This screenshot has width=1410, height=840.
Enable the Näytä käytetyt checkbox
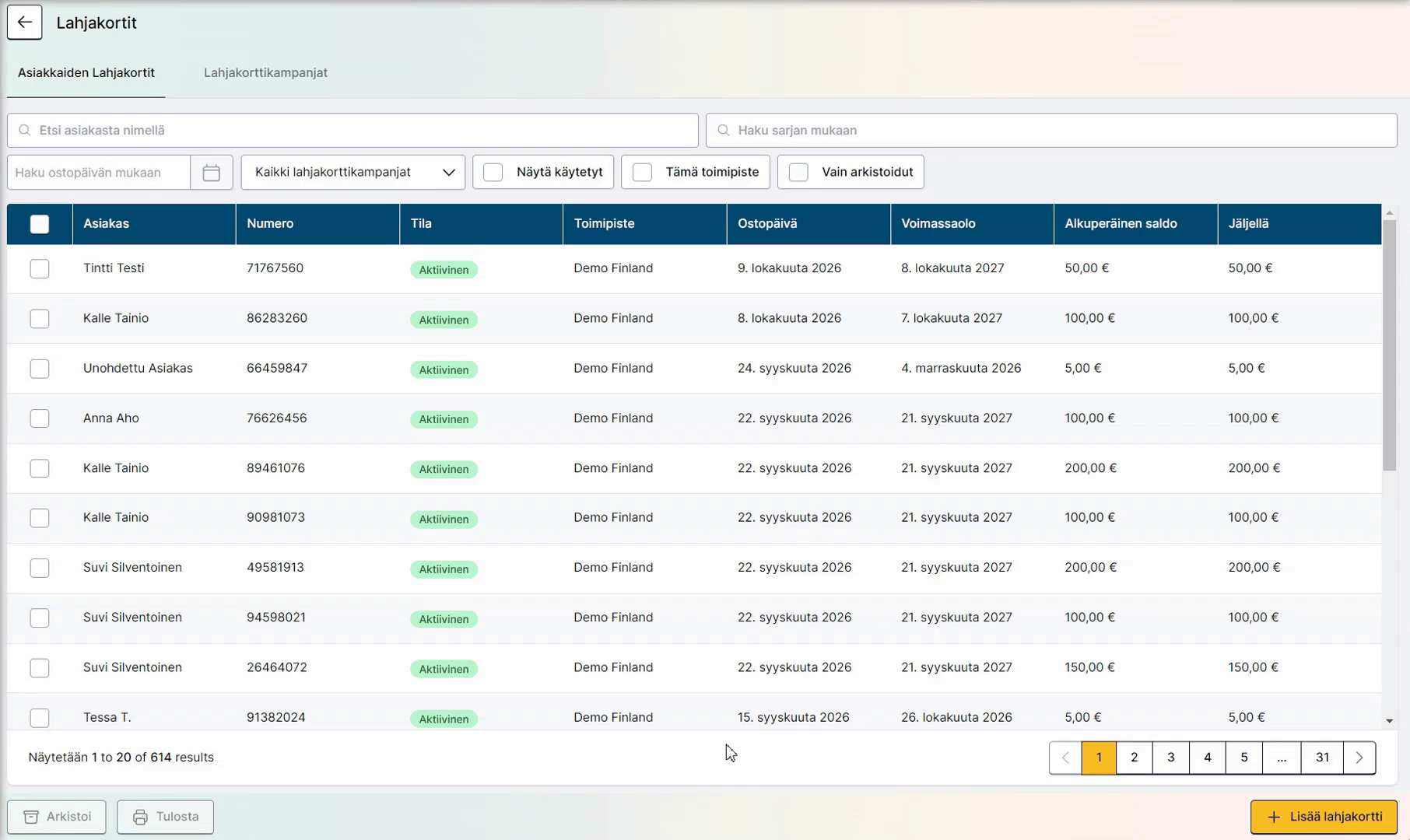click(493, 172)
